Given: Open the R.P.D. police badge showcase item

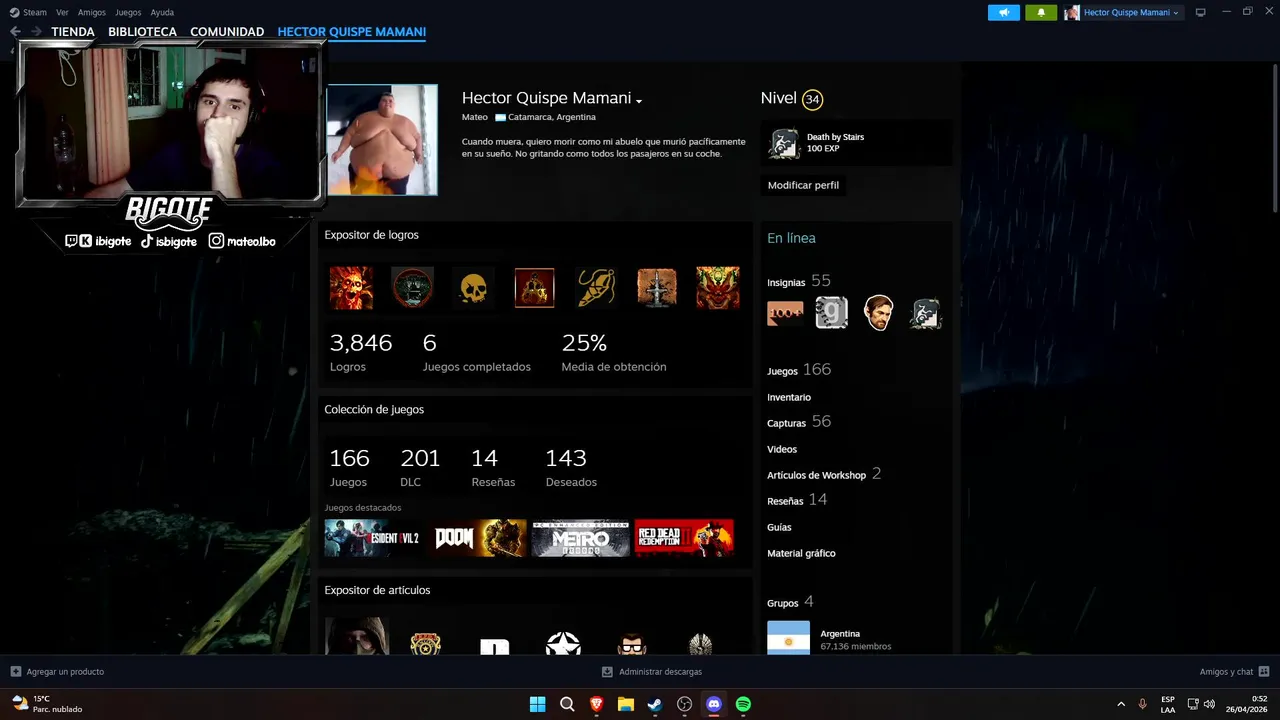Looking at the screenshot, I should 426,642.
